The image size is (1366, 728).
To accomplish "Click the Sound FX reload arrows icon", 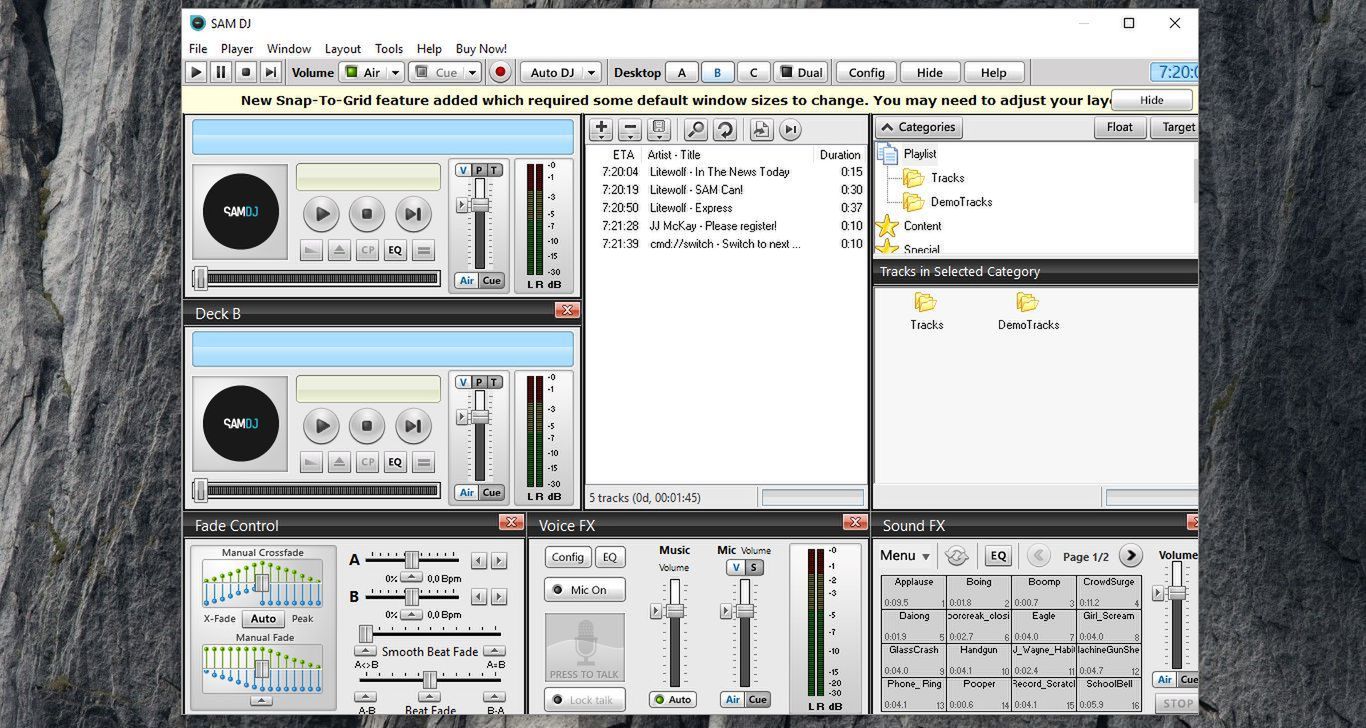I will [956, 556].
